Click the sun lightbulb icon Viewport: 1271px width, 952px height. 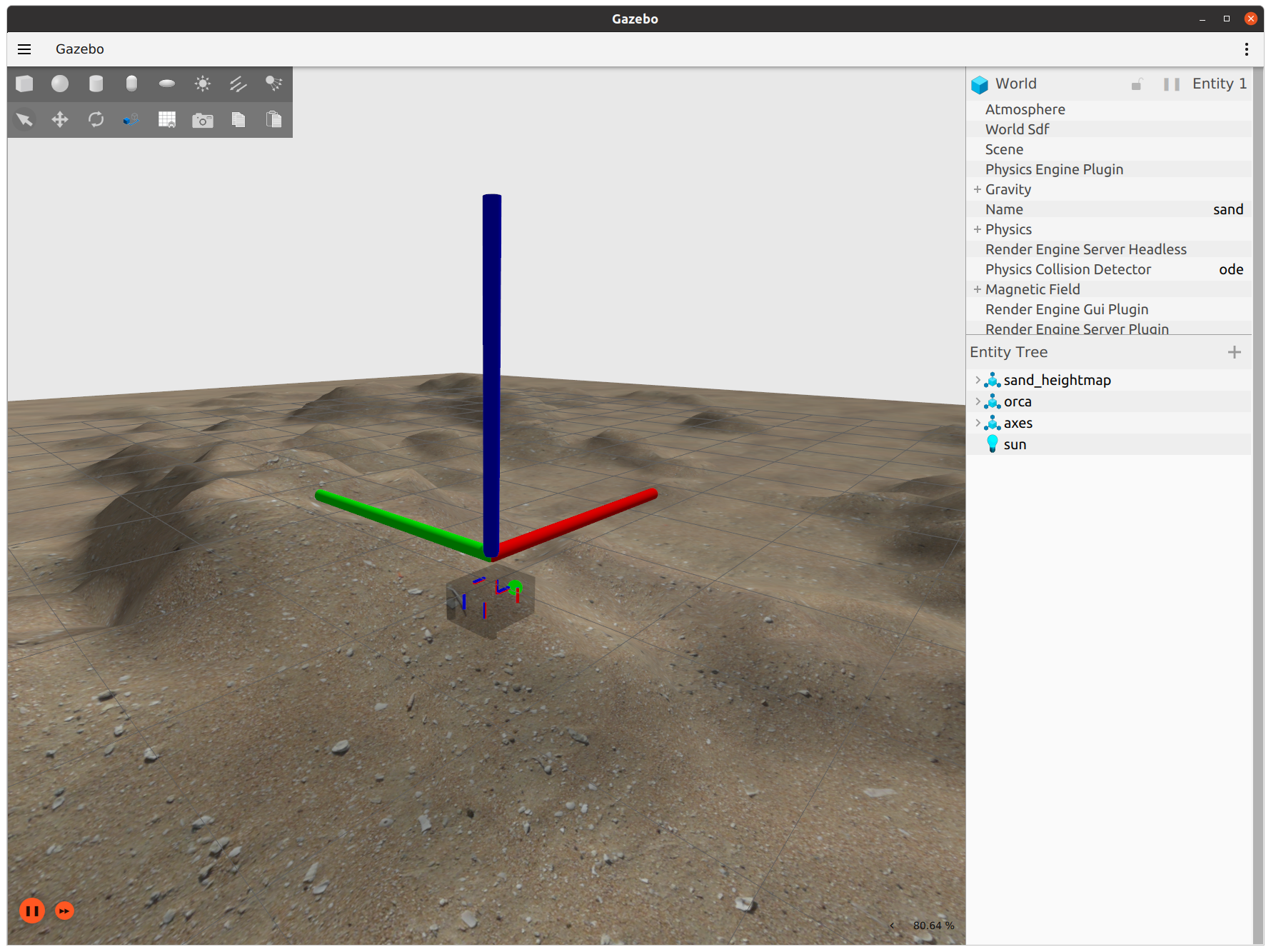tap(992, 444)
